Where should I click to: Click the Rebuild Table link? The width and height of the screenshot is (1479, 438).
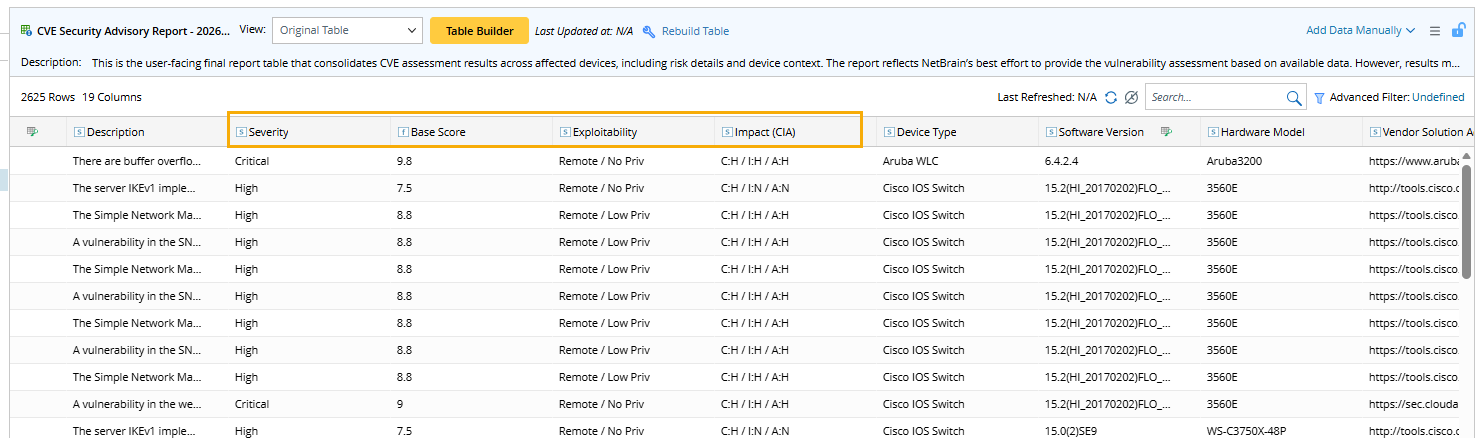[695, 31]
